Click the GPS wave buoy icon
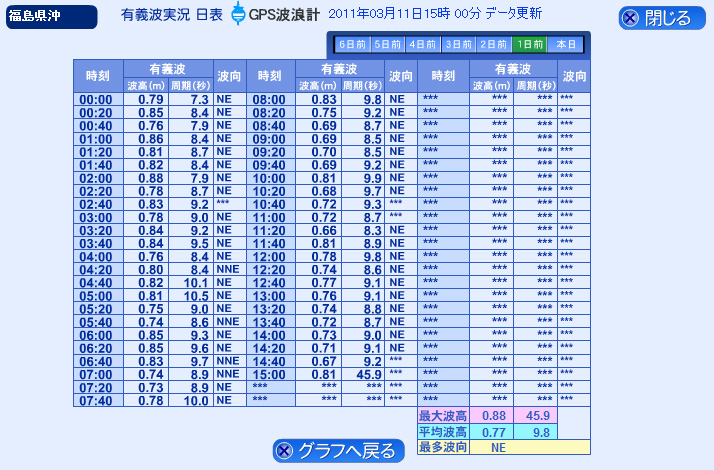Viewport: 714px width, 470px height. 237,13
